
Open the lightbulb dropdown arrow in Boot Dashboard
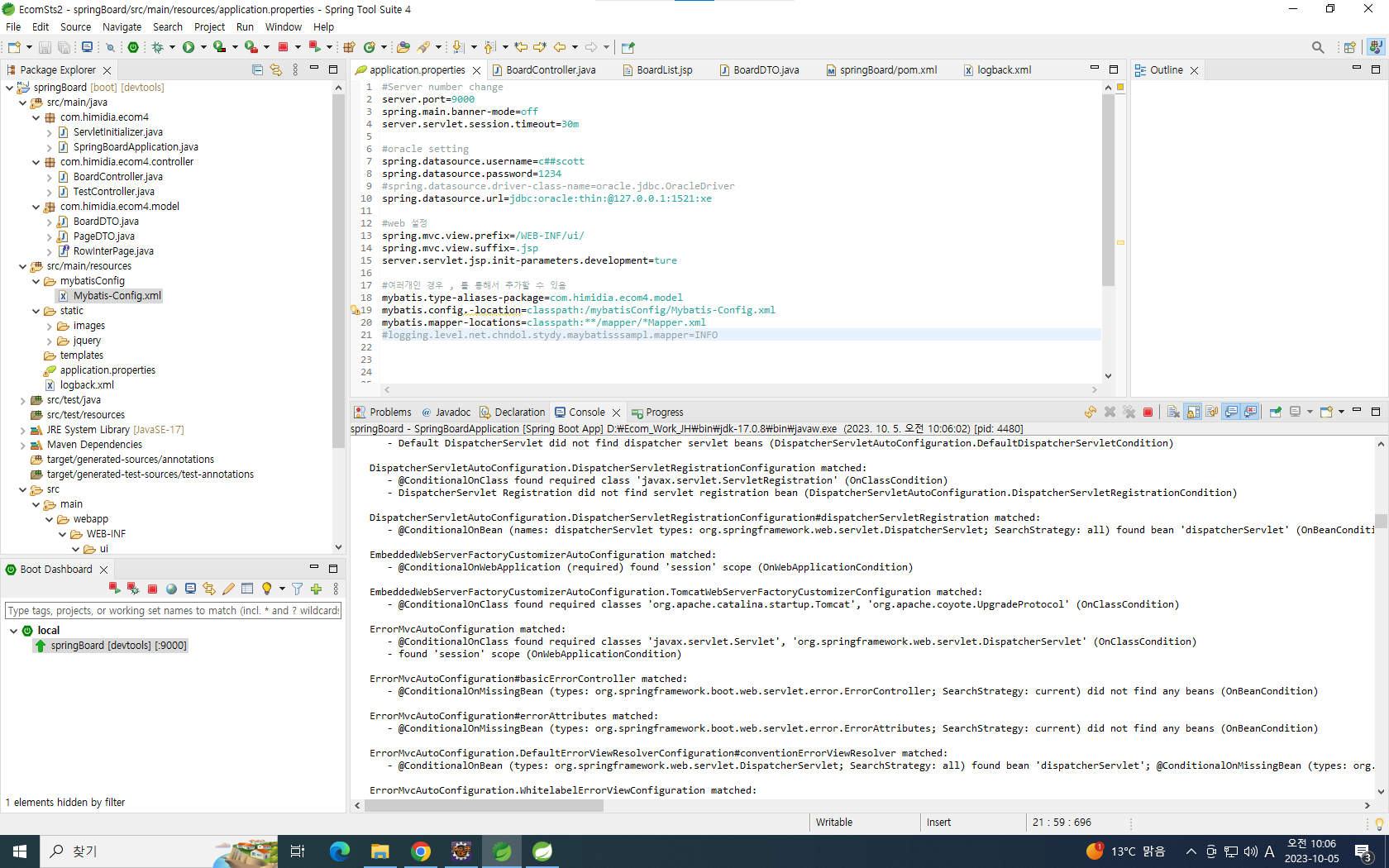click(x=282, y=589)
